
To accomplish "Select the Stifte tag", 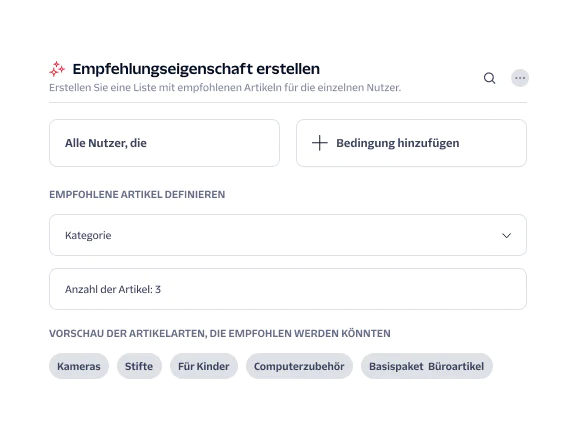I will [x=139, y=366].
